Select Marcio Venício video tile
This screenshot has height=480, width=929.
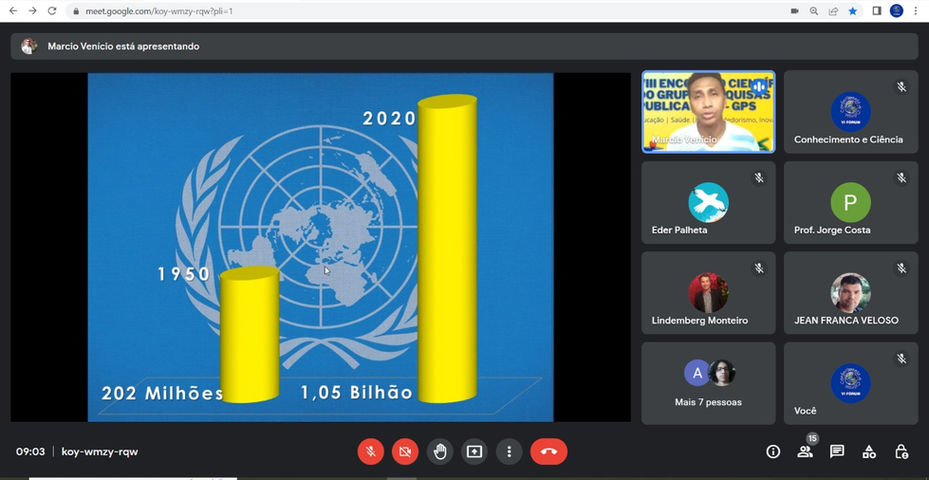click(708, 112)
